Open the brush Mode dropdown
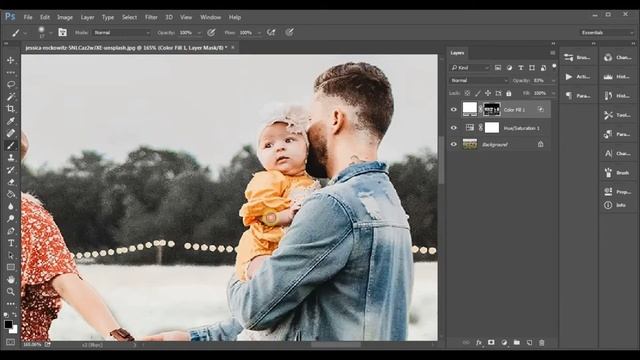The height and width of the screenshot is (360, 640). [x=122, y=33]
